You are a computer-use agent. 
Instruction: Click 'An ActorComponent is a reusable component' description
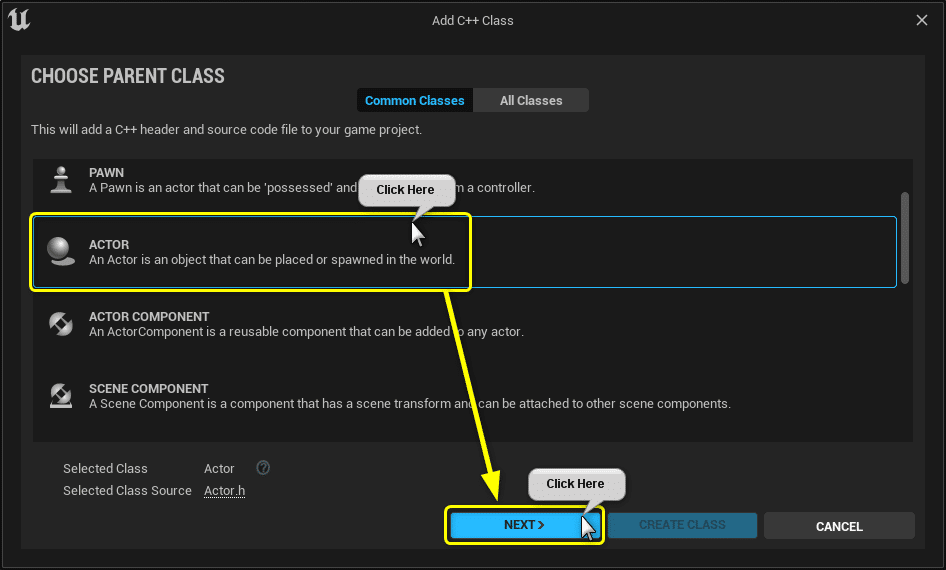[x=306, y=332]
